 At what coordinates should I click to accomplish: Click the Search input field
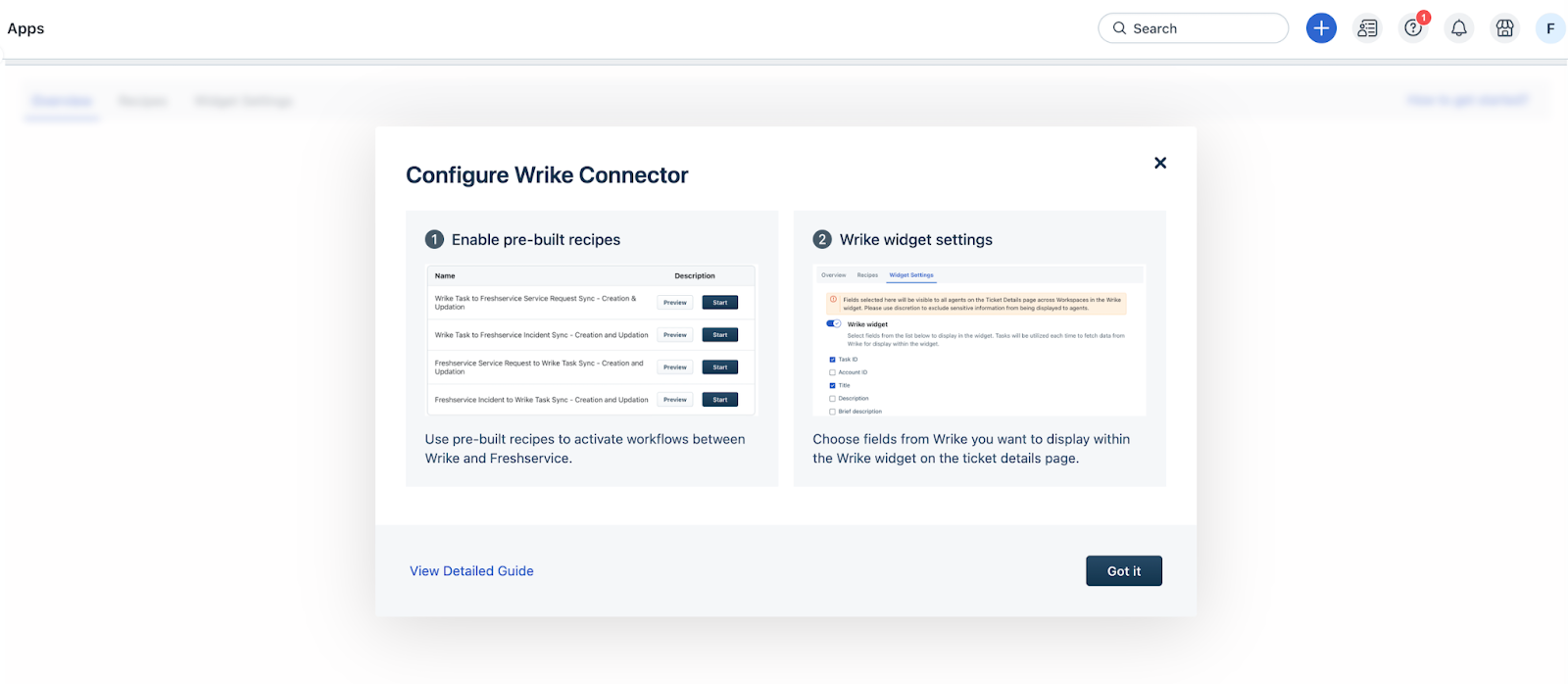(1193, 28)
